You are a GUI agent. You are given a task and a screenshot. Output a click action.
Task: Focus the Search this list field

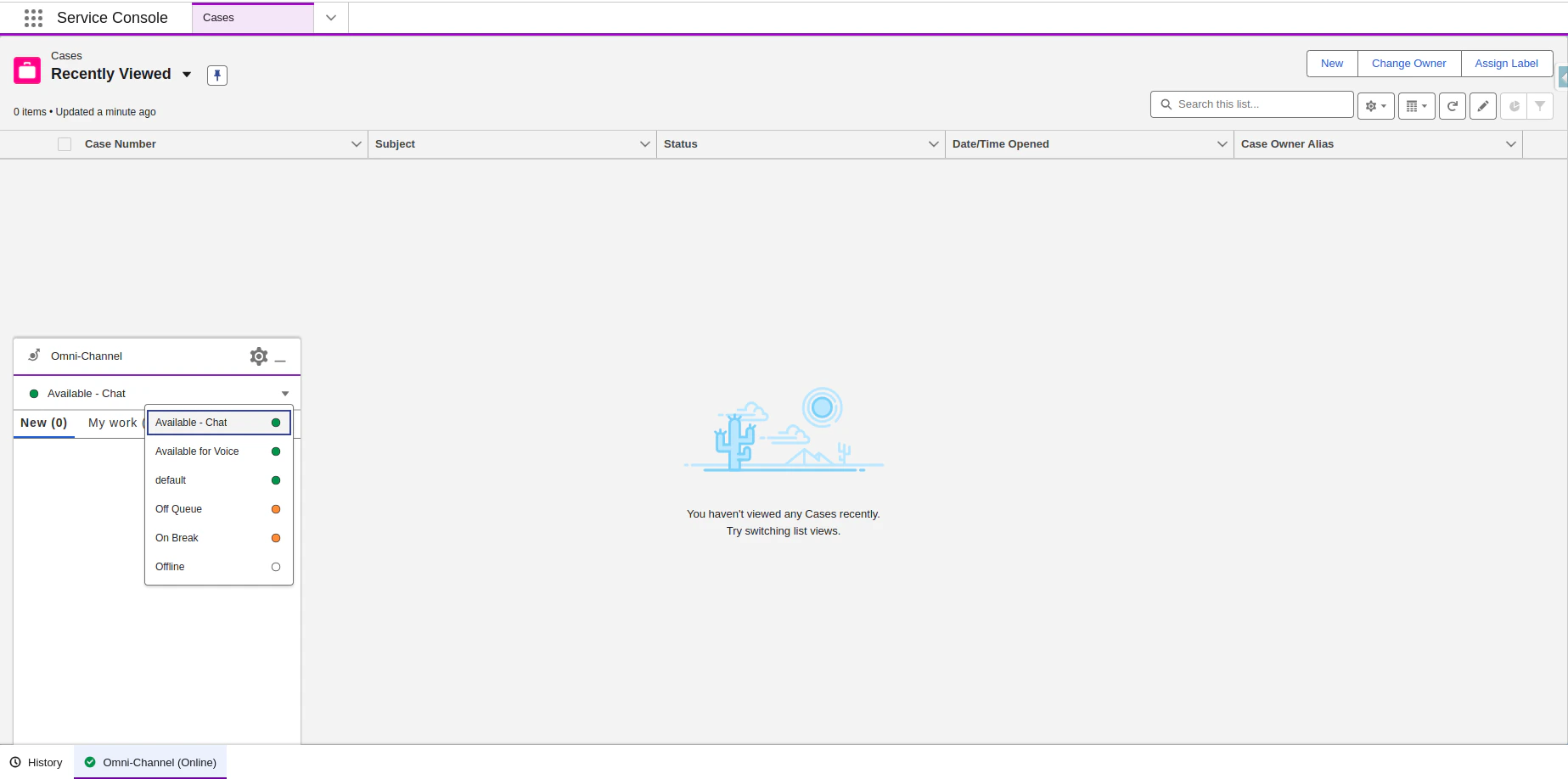1252,104
